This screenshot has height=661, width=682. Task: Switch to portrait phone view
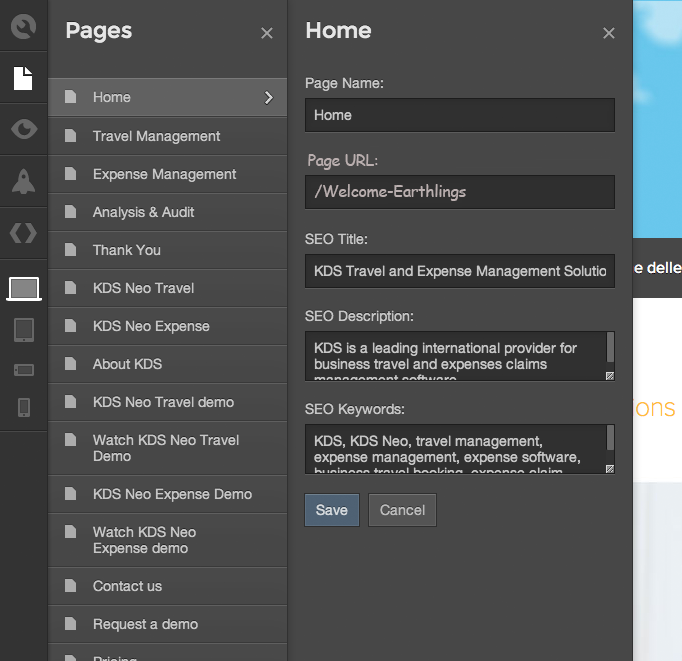[23, 407]
